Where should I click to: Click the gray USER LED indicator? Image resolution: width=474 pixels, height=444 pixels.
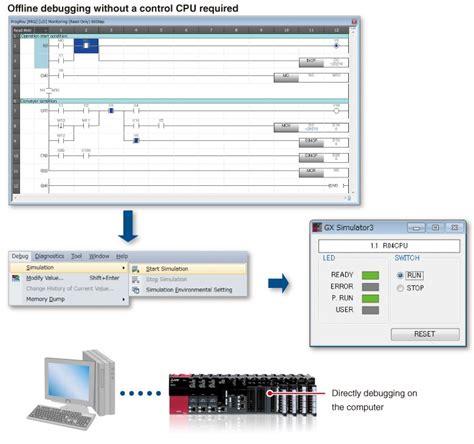tap(370, 310)
